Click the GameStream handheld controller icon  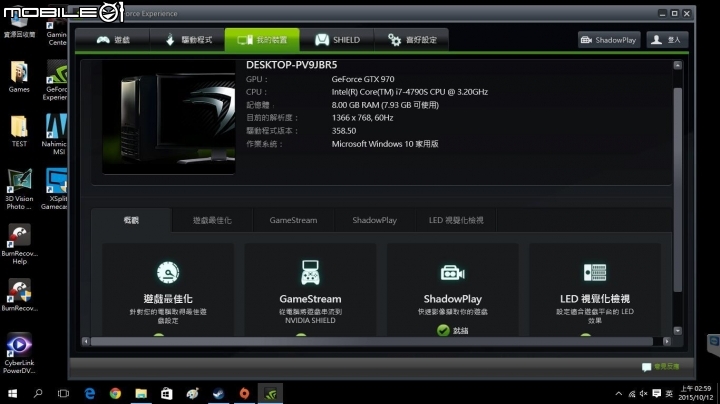[x=310, y=272]
